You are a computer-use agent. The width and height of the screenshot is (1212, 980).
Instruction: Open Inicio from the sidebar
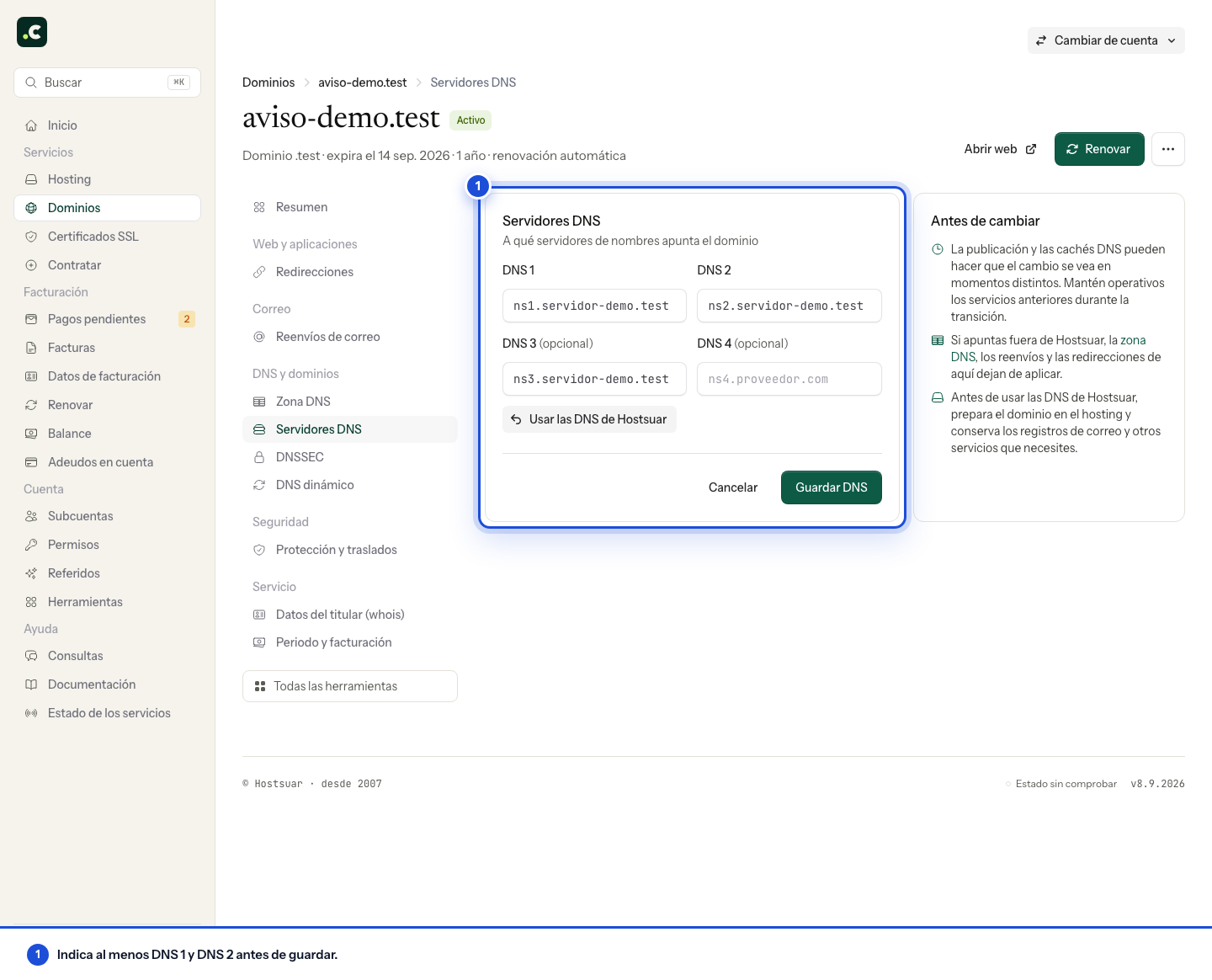(x=107, y=125)
